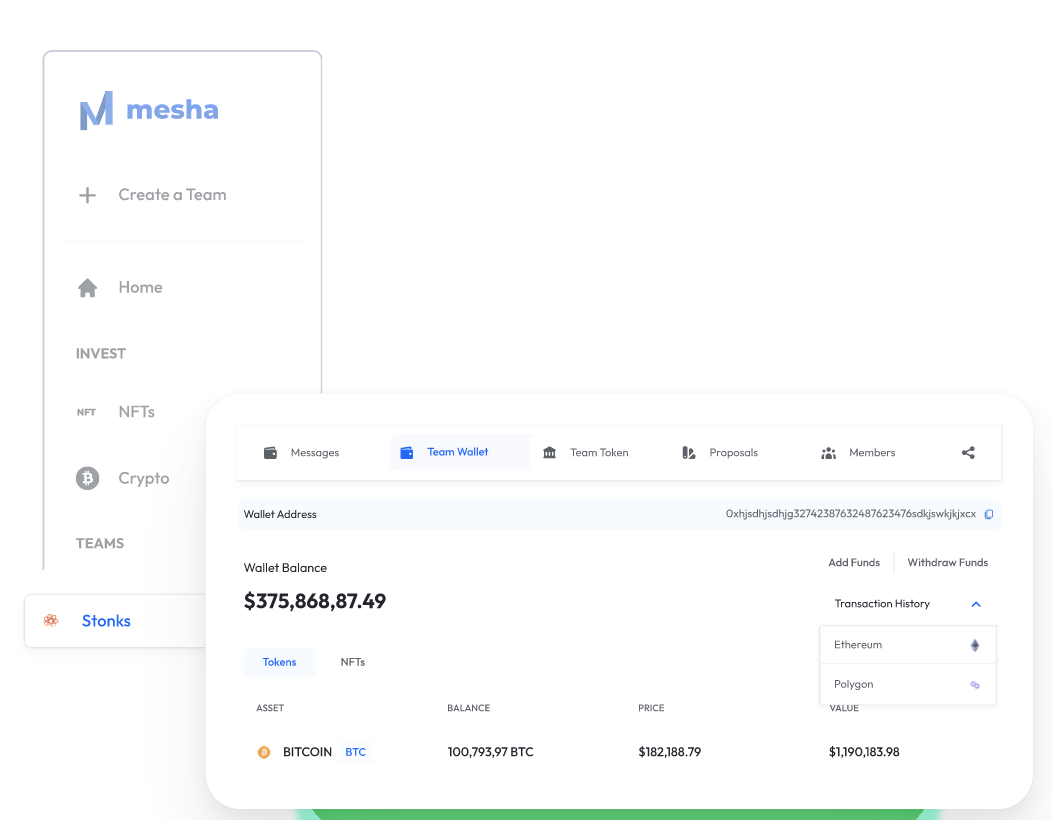1052x820 pixels.
Task: Collapse the Transaction History chevron
Action: click(976, 604)
